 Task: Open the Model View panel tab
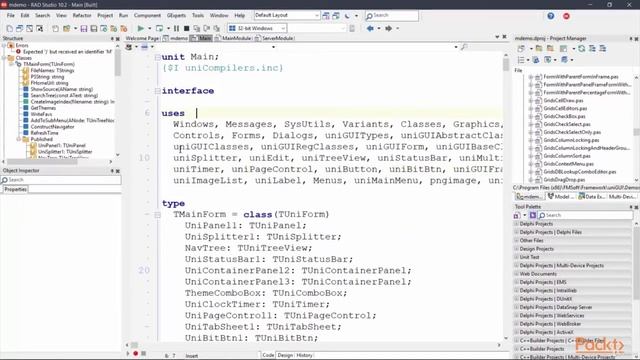[x=560, y=197]
